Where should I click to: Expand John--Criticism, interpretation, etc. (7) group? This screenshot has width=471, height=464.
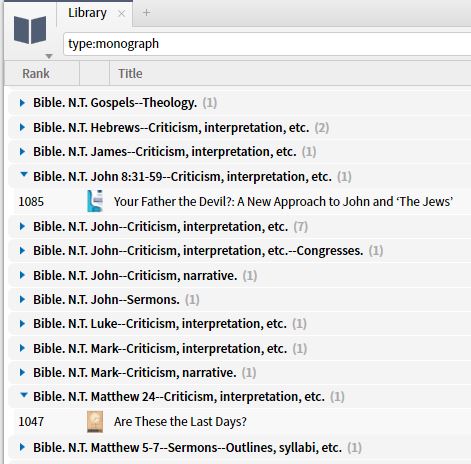(x=22, y=226)
